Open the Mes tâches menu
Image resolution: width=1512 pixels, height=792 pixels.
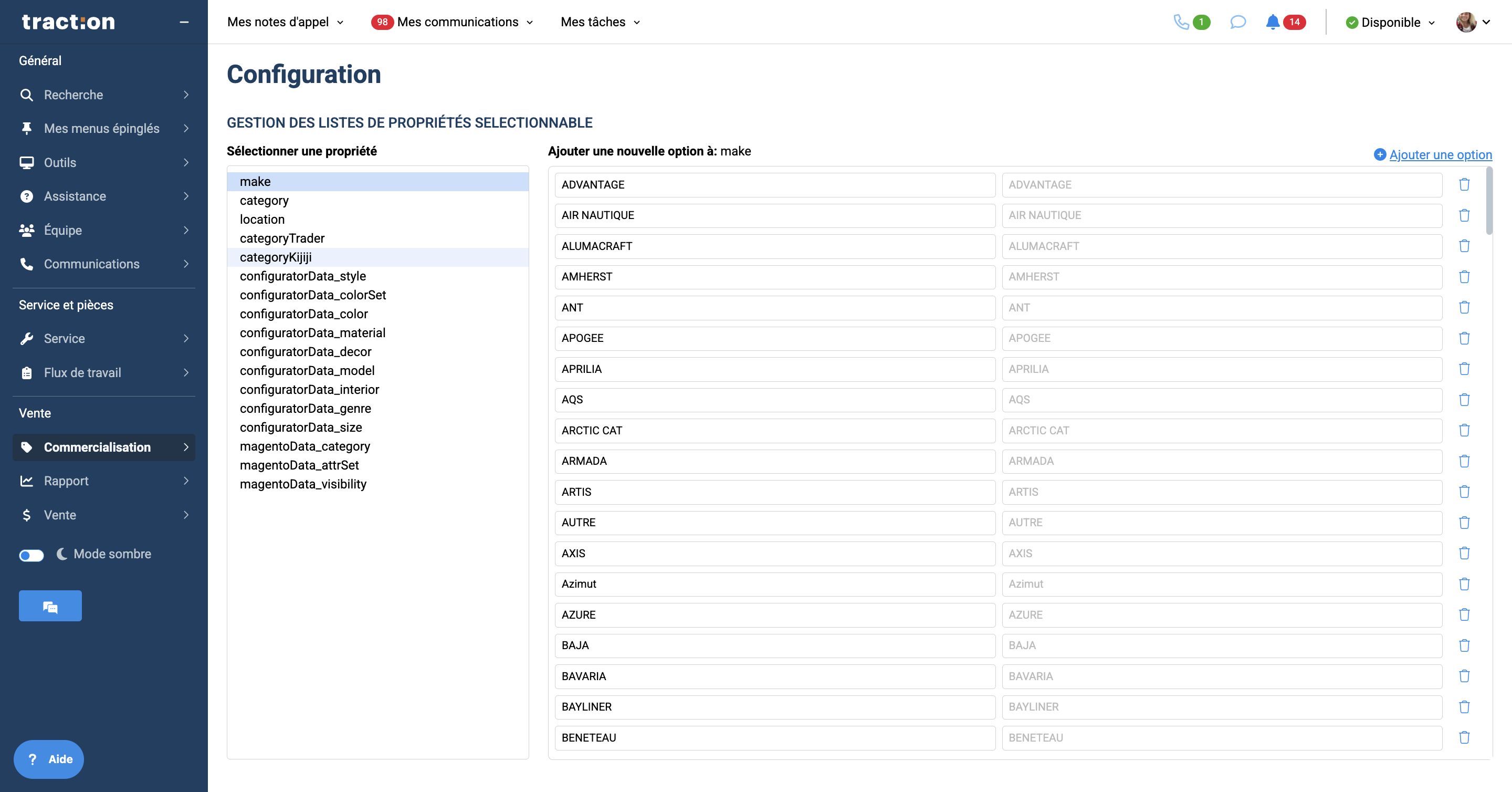pos(600,22)
